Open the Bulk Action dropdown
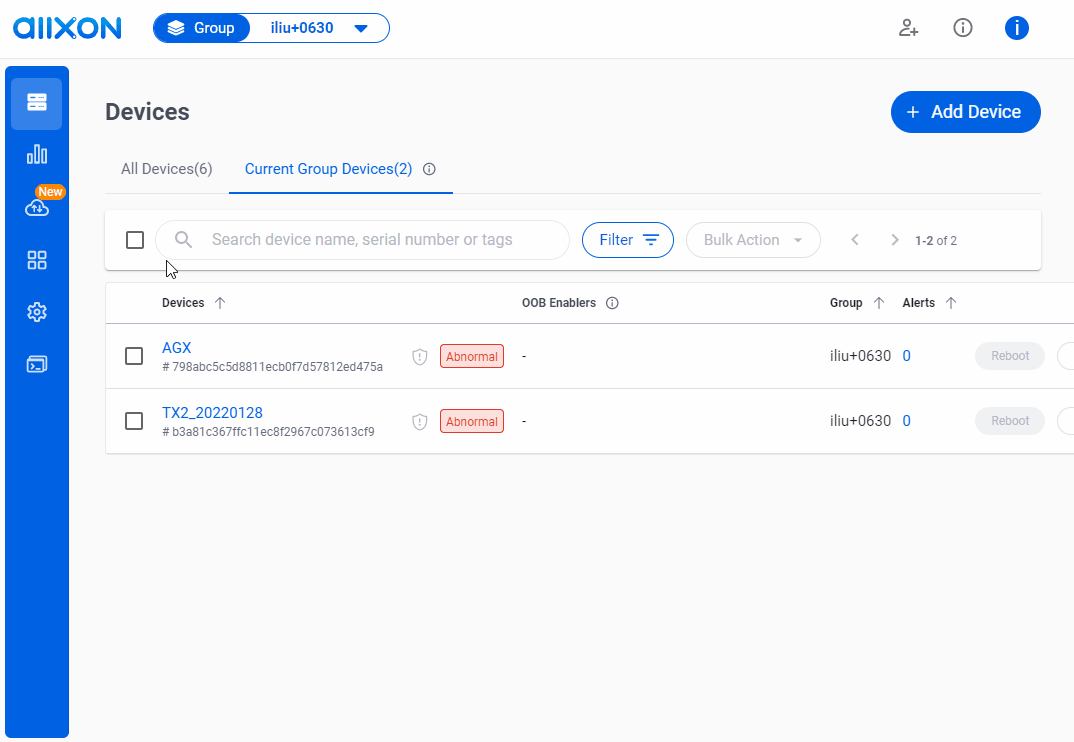The image size is (1074, 742). pyautogui.click(x=753, y=240)
